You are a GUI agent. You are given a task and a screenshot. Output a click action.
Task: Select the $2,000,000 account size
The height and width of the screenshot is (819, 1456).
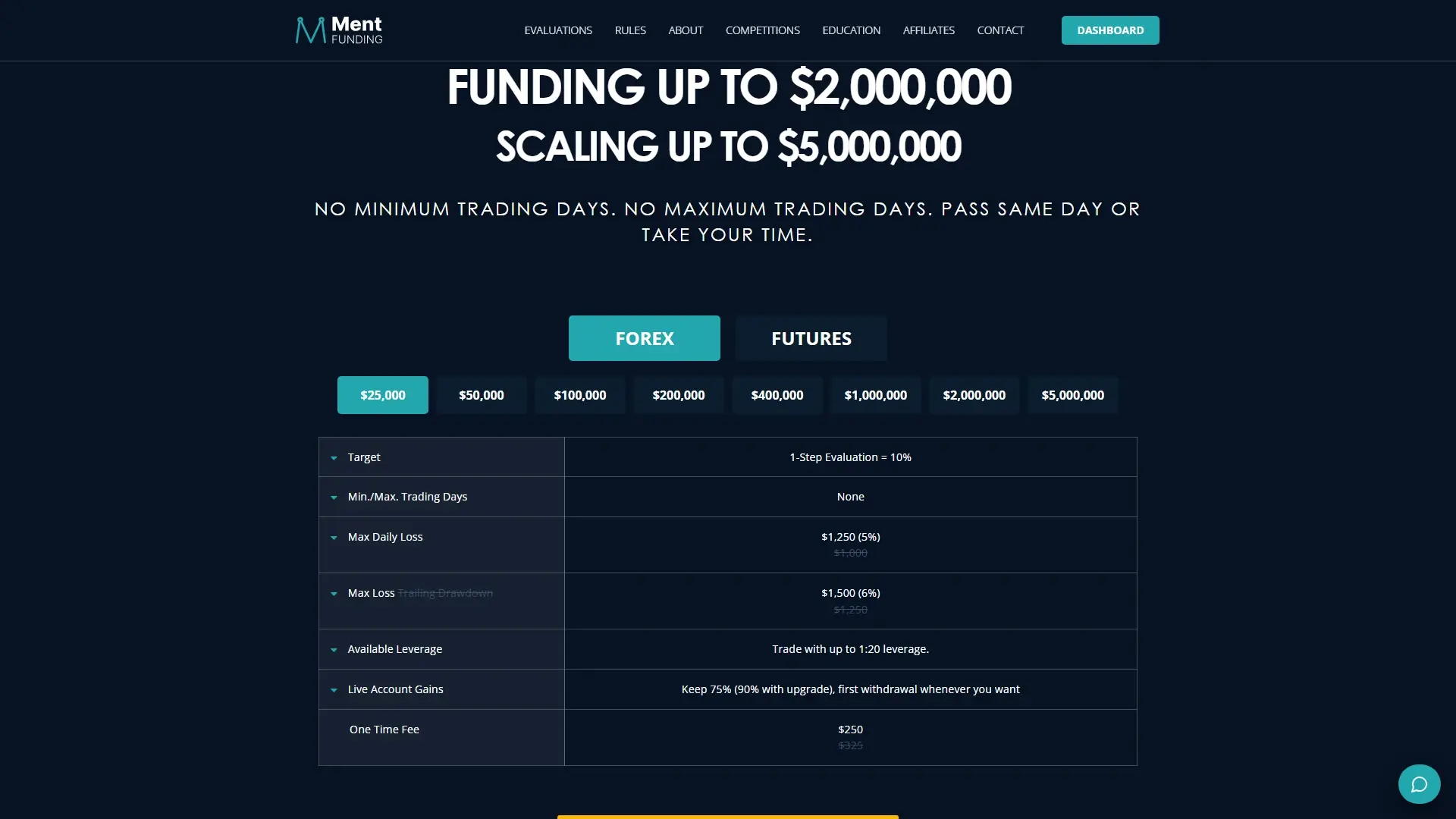(x=974, y=395)
